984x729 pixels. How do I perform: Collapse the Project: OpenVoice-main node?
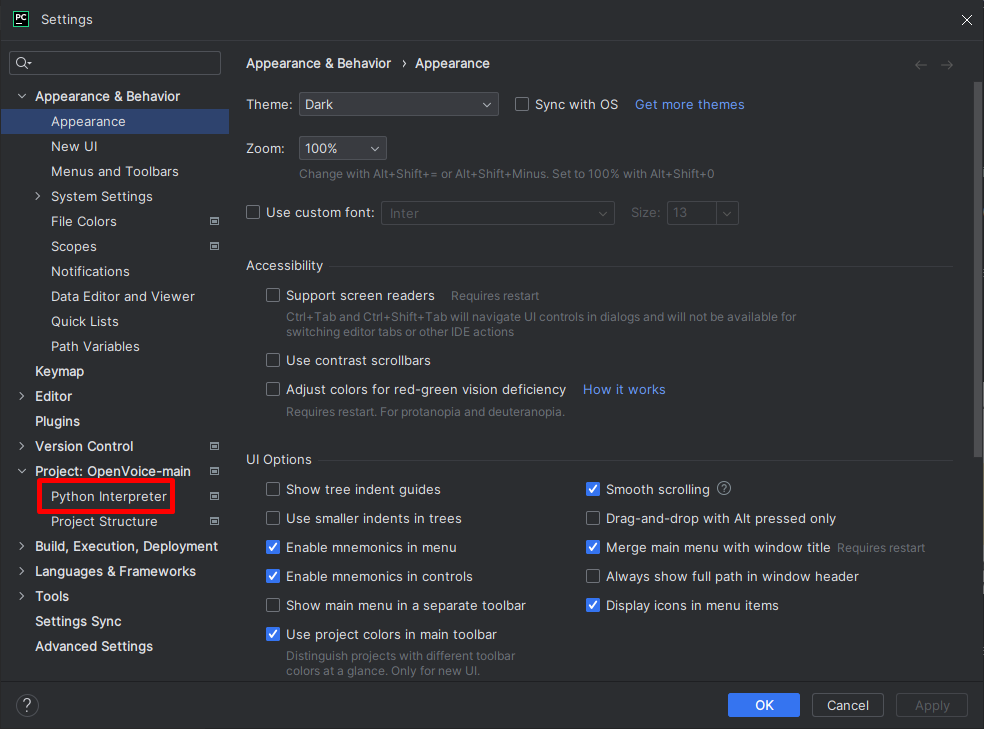pos(22,471)
